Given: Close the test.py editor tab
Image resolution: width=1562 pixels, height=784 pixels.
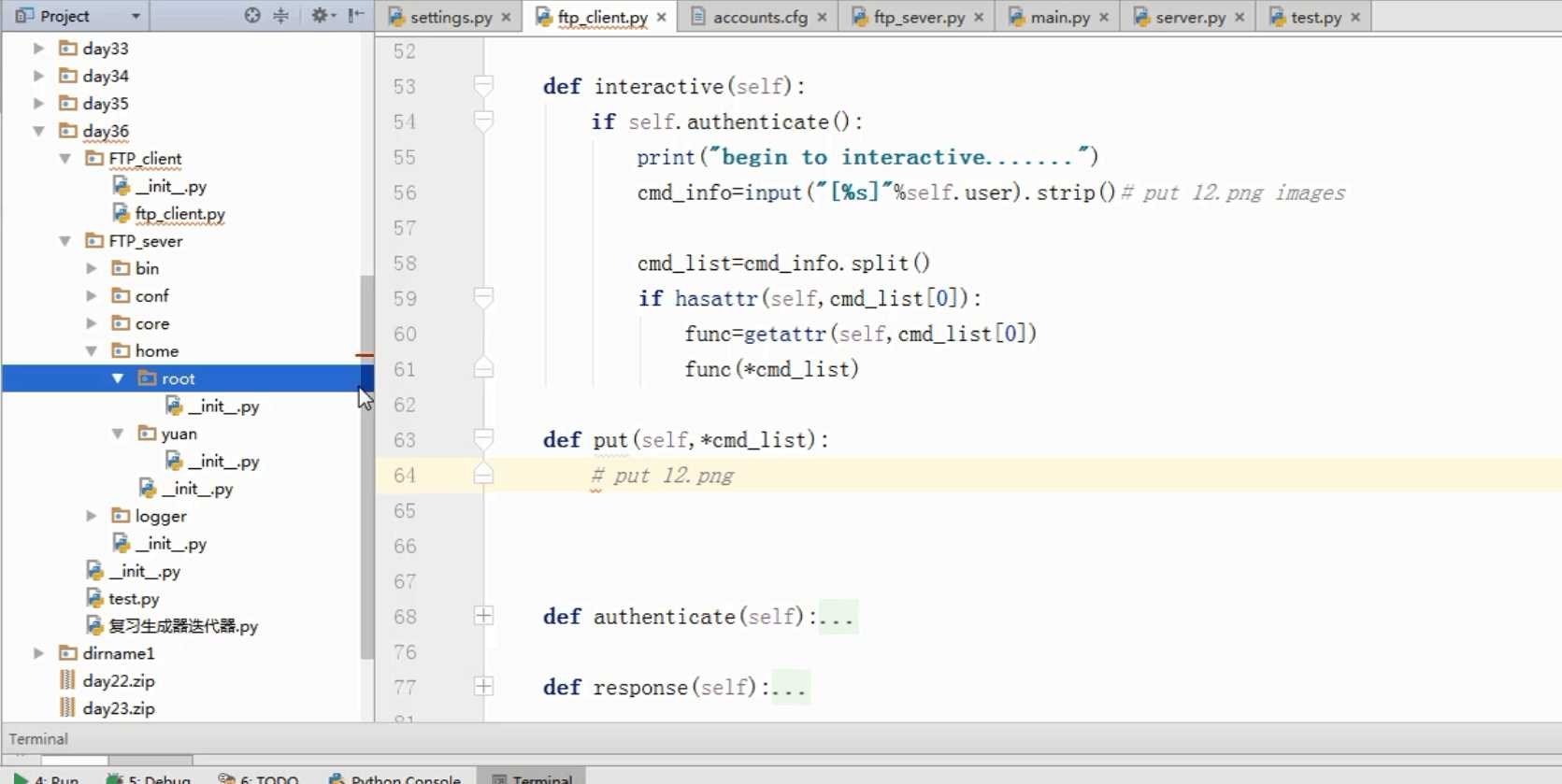Looking at the screenshot, I should [1355, 17].
